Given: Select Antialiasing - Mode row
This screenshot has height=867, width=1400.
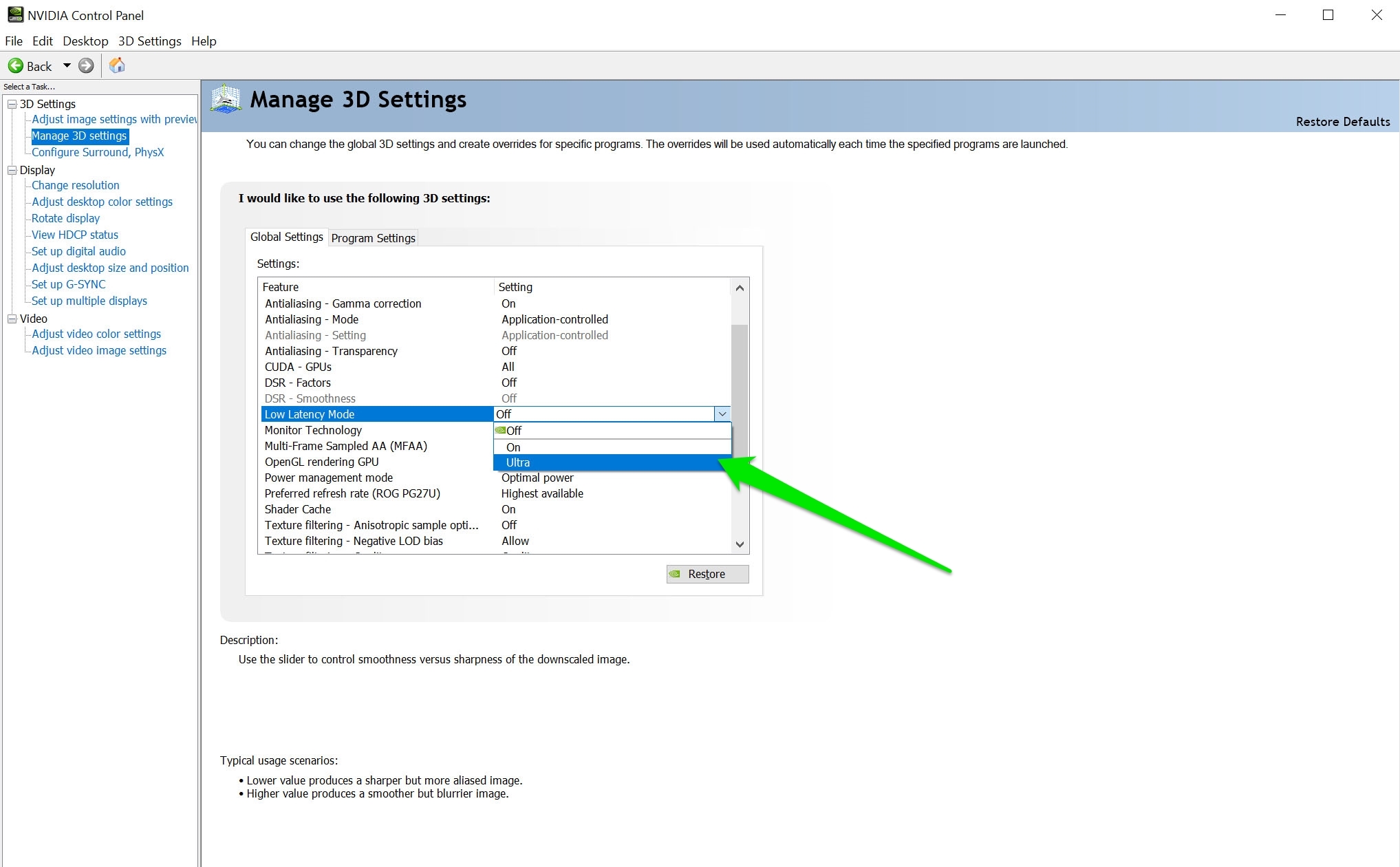Looking at the screenshot, I should click(x=495, y=319).
